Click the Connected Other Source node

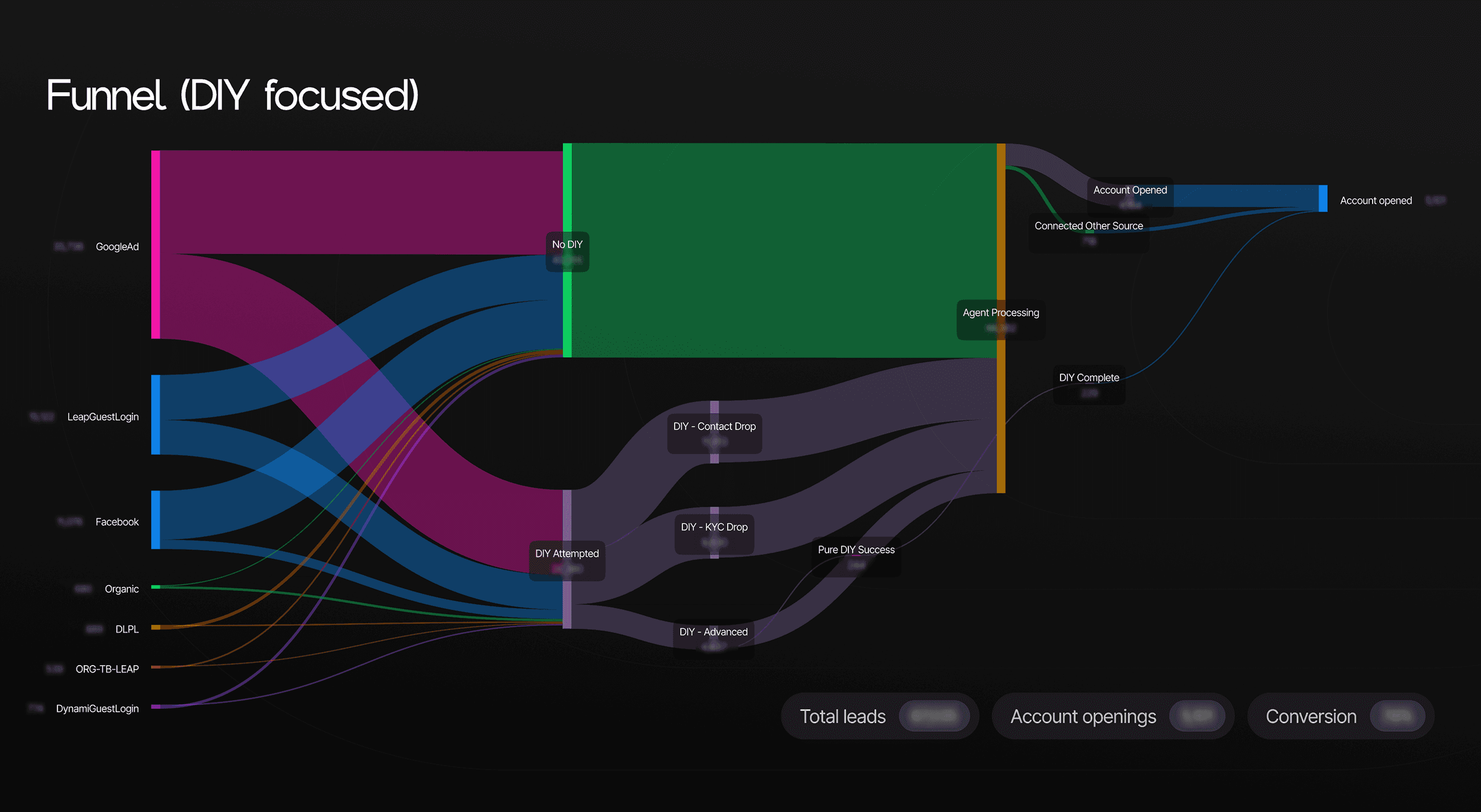coord(1089,233)
